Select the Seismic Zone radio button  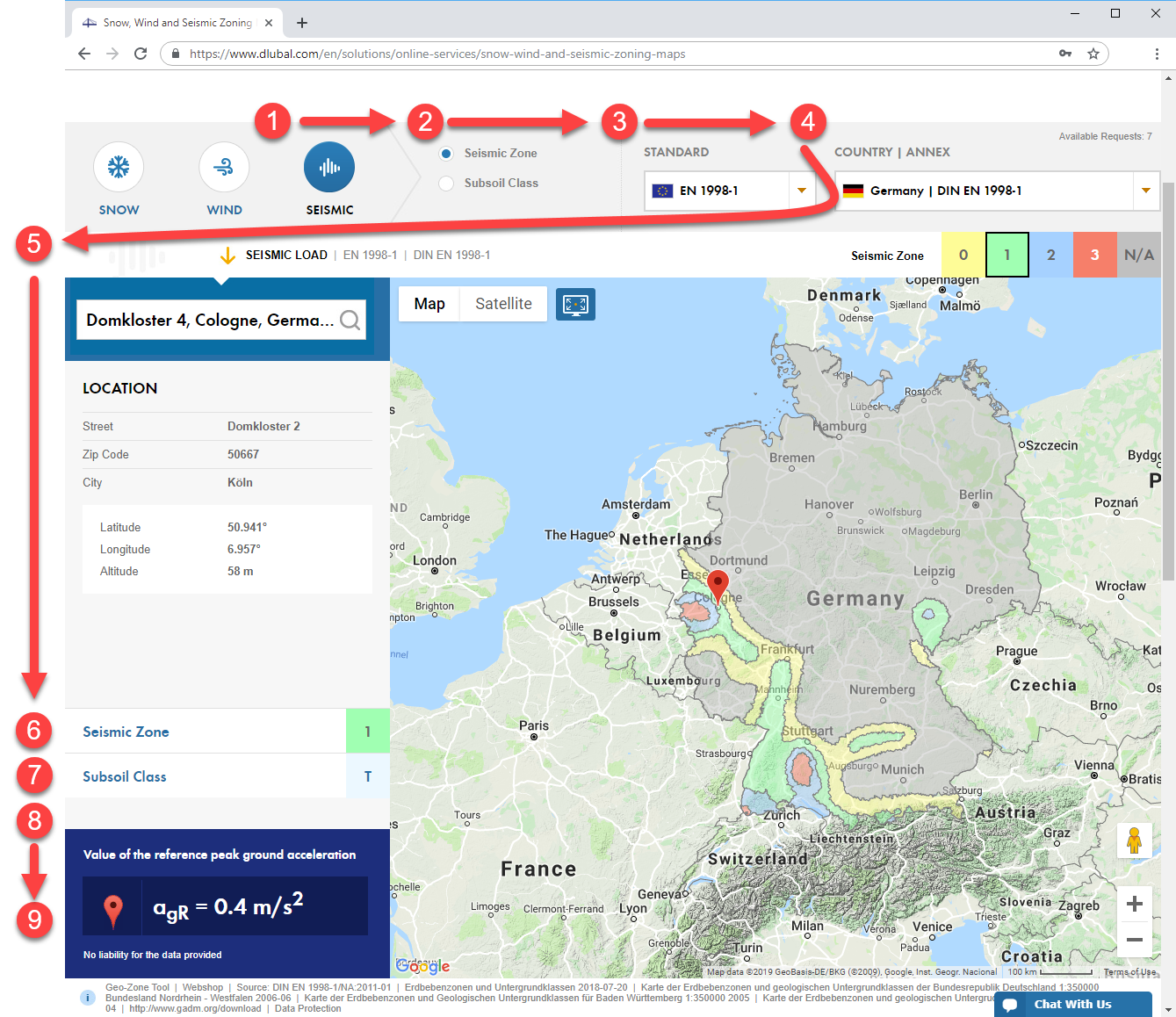click(446, 153)
